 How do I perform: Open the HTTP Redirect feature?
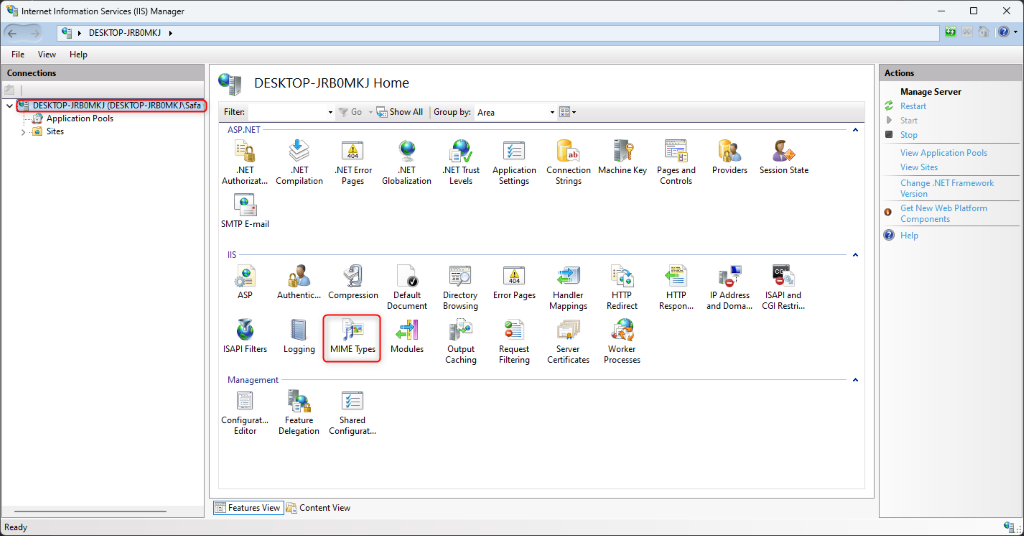(x=622, y=288)
